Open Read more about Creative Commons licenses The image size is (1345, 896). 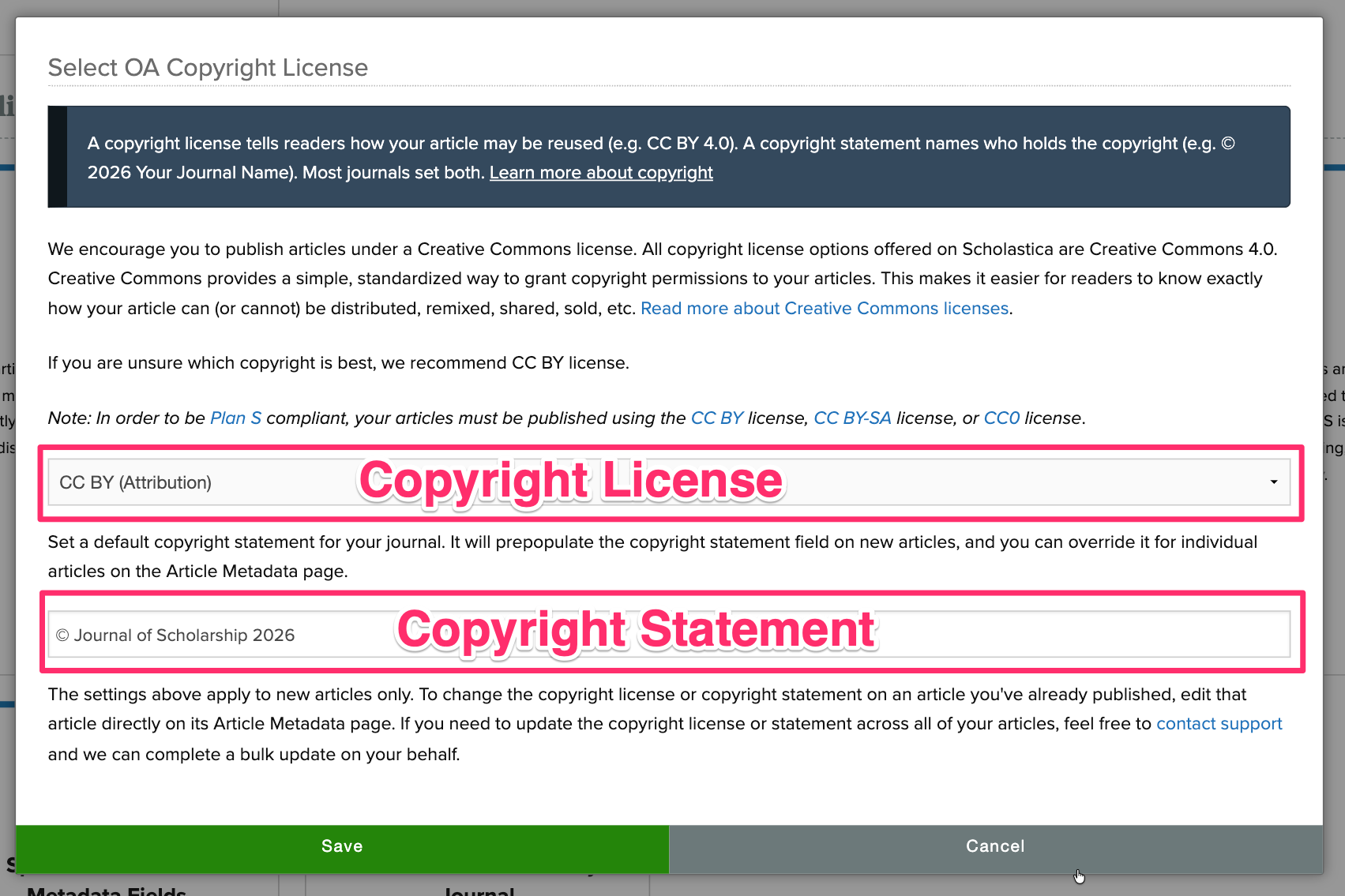click(x=825, y=309)
